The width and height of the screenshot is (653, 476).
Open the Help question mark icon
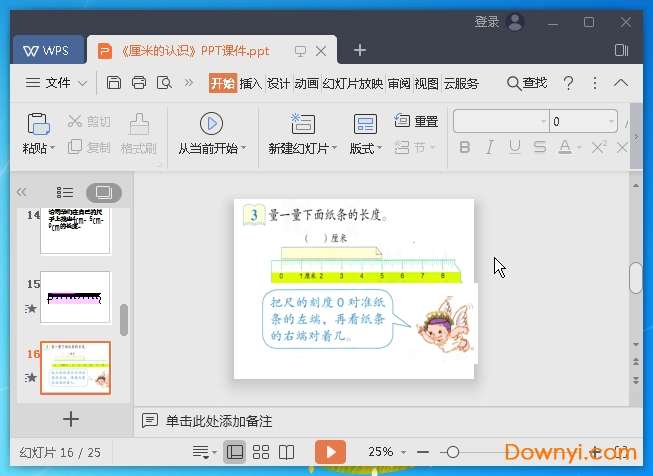pos(568,83)
